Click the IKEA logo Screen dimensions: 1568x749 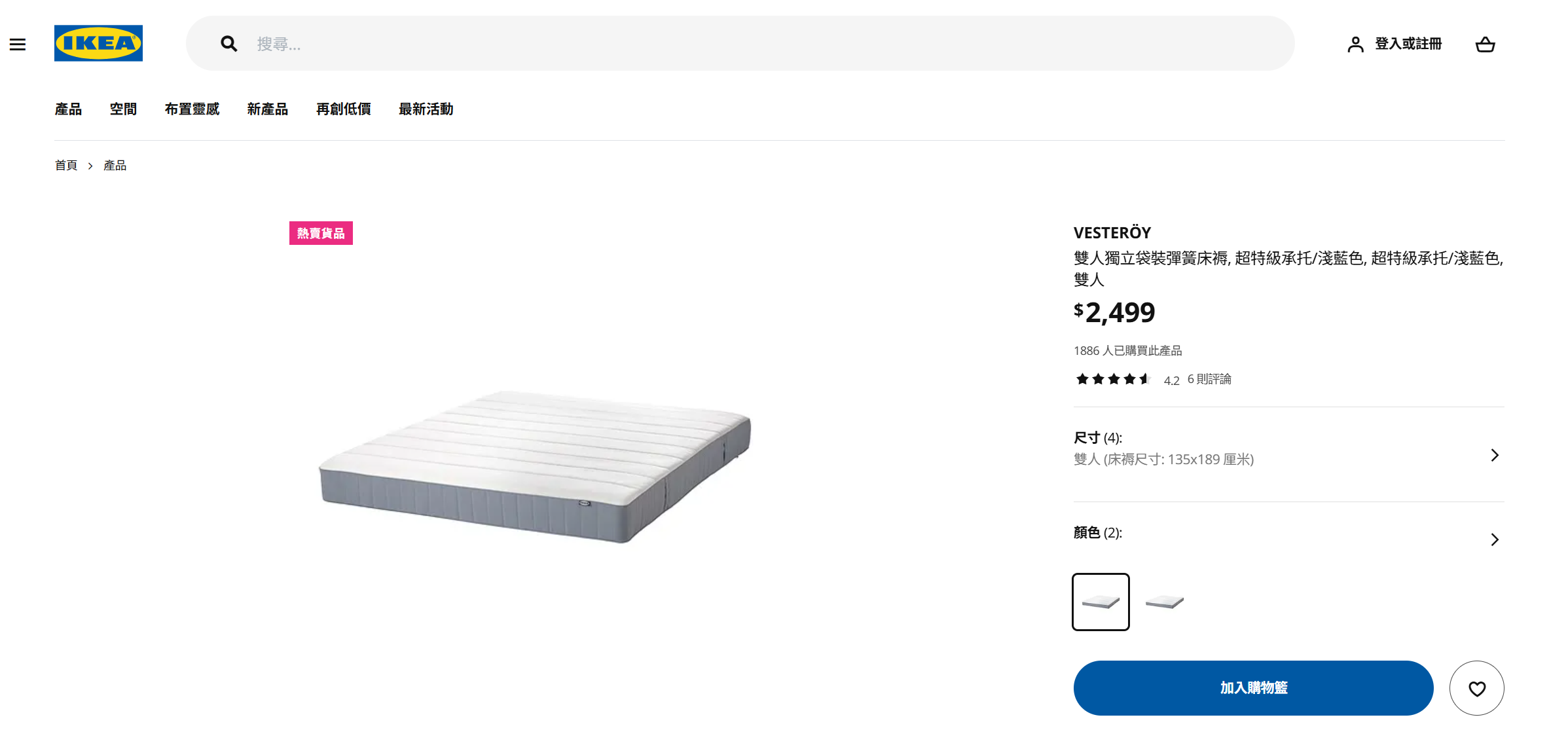[x=98, y=43]
